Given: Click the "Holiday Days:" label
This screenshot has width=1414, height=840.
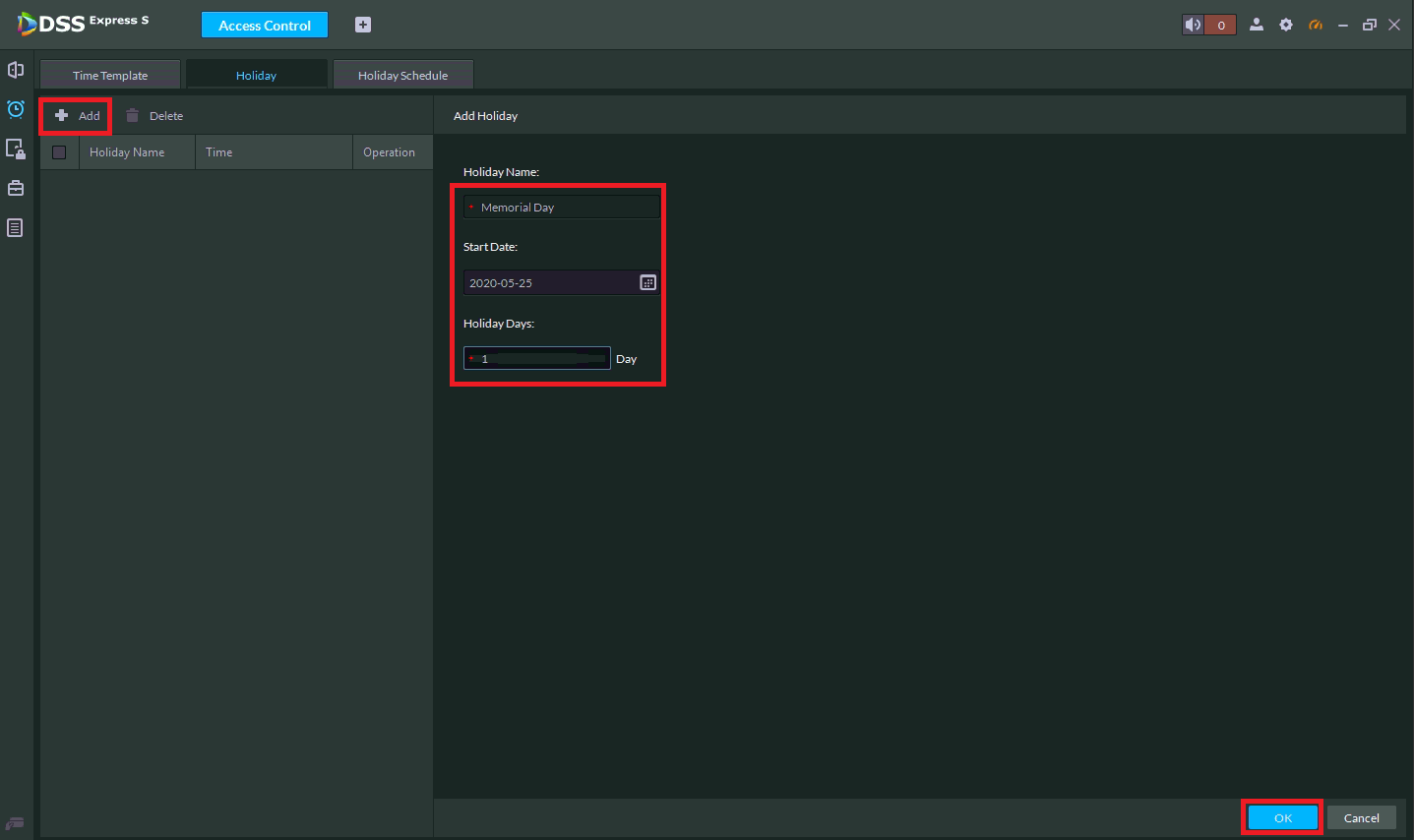Looking at the screenshot, I should [499, 324].
